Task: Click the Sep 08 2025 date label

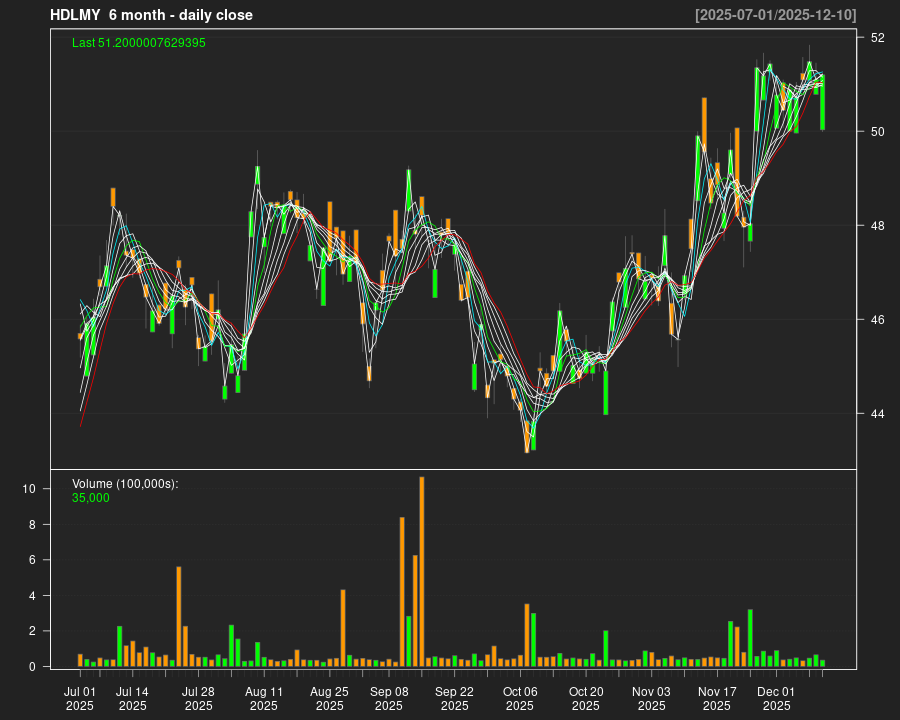Action: pyautogui.click(x=389, y=698)
